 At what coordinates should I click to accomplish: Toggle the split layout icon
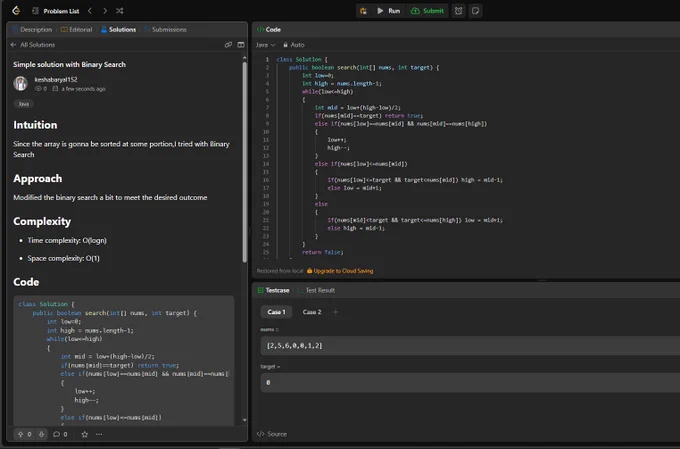tap(241, 45)
